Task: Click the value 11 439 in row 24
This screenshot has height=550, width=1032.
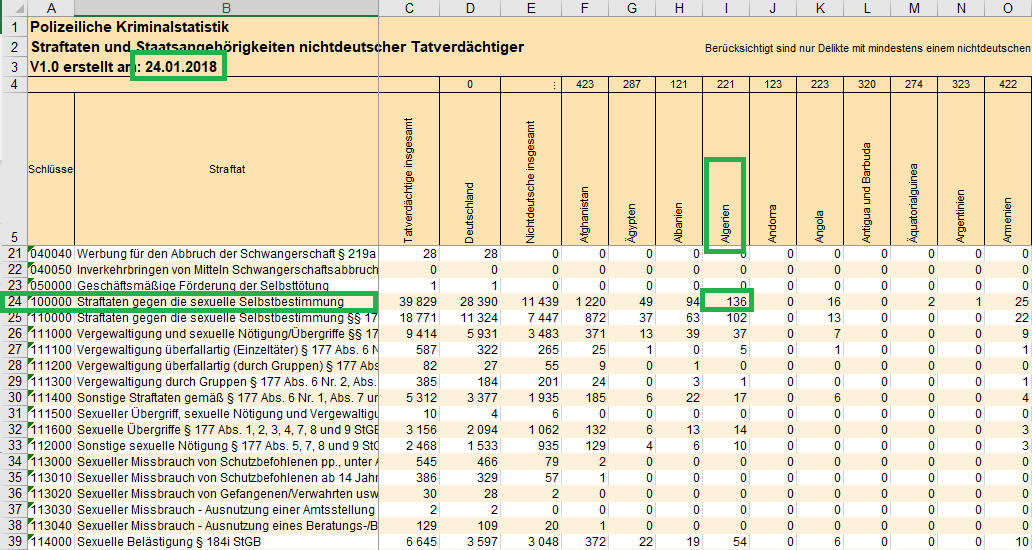Action: tap(531, 302)
